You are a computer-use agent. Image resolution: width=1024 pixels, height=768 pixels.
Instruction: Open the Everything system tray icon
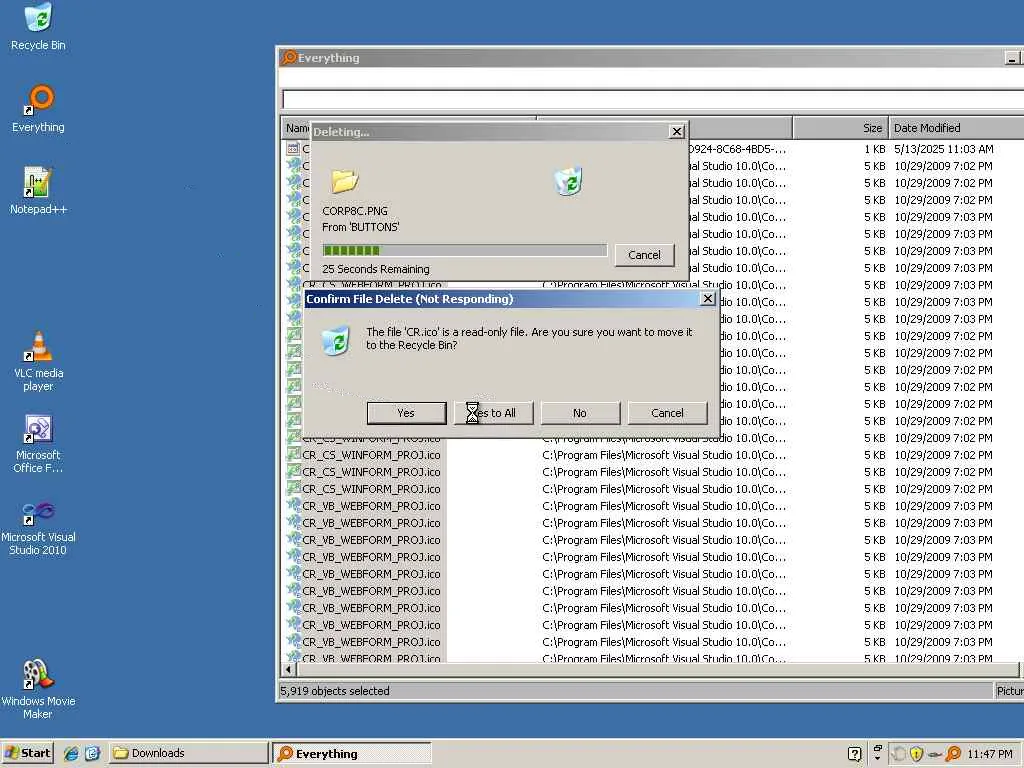point(953,754)
